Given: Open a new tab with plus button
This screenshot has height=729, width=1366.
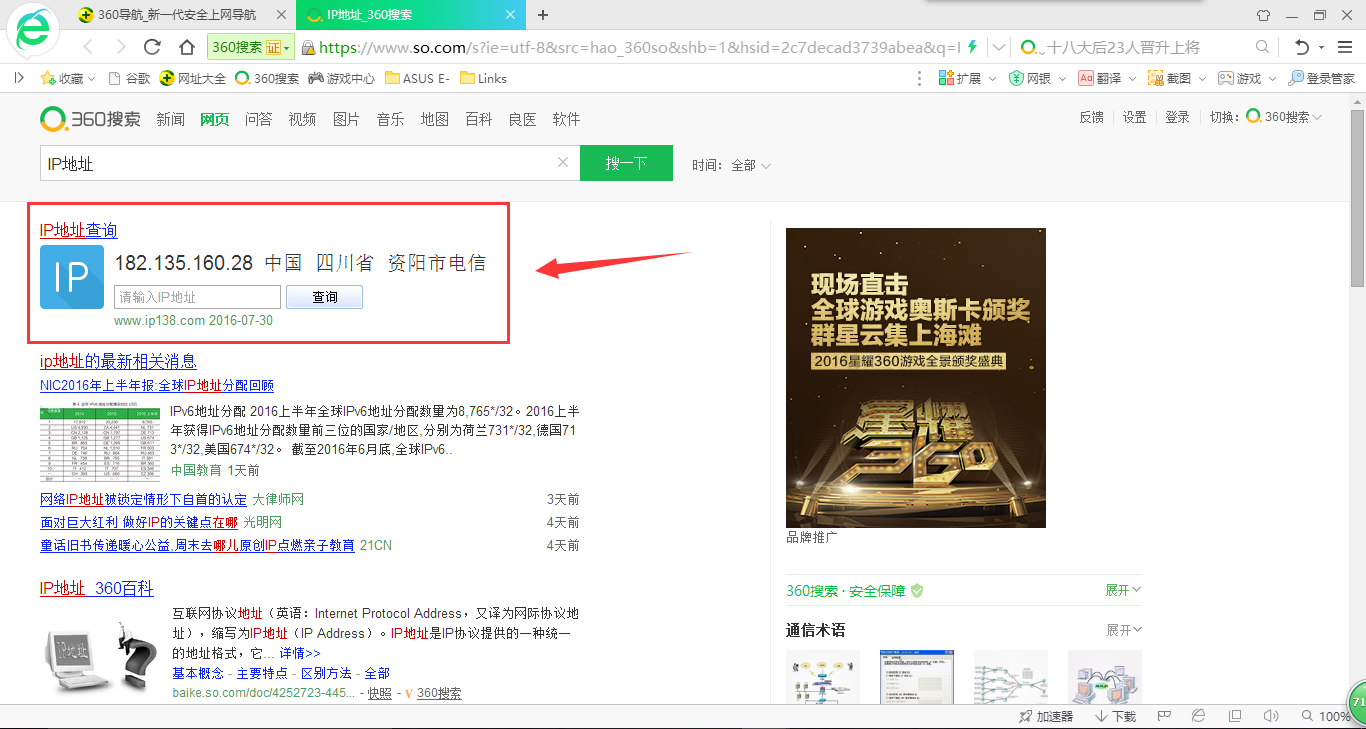Looking at the screenshot, I should tap(543, 15).
